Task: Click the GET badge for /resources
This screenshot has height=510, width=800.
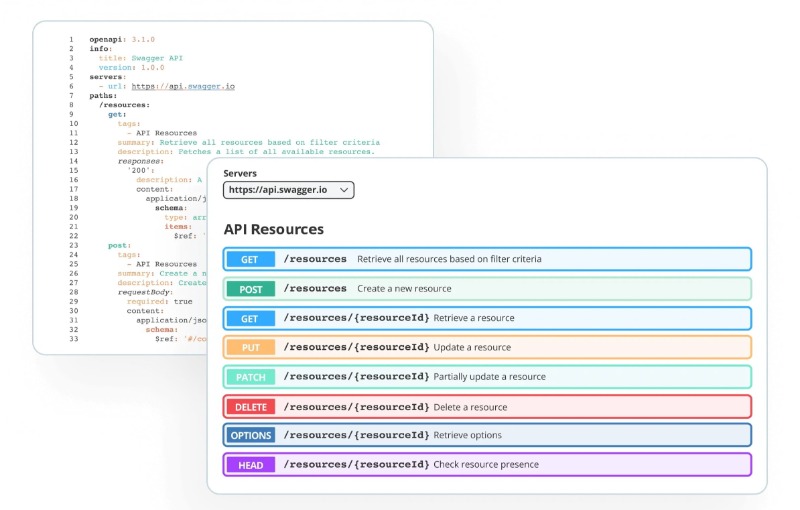Action: (251, 260)
